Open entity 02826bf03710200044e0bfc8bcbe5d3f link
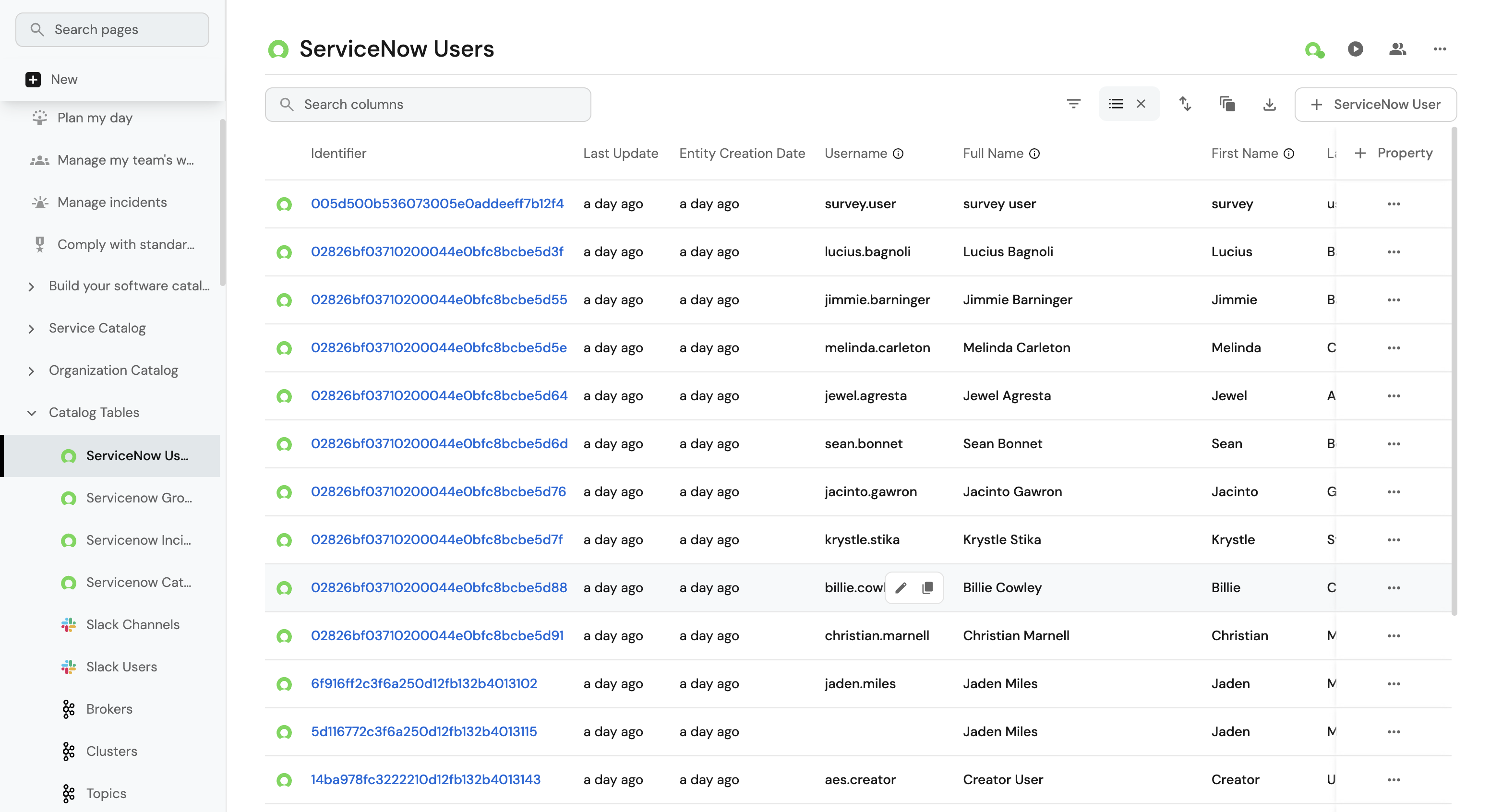This screenshot has width=1490, height=812. [437, 251]
